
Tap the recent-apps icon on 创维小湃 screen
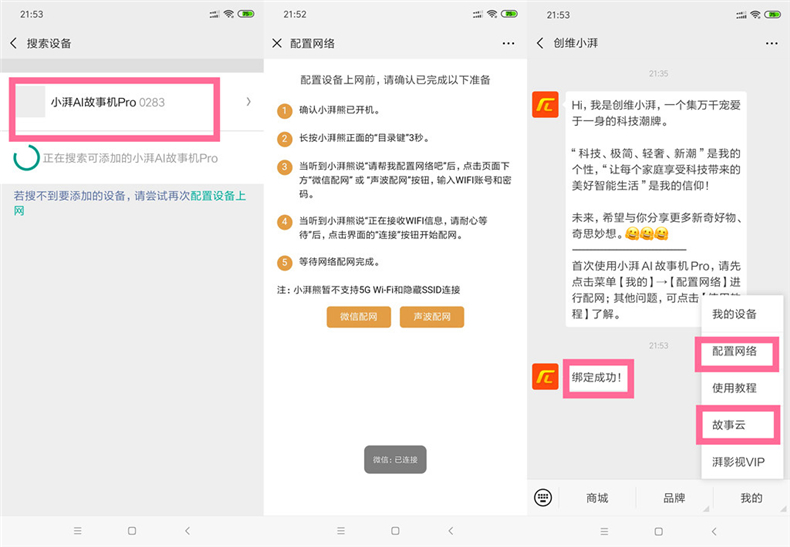[605, 531]
